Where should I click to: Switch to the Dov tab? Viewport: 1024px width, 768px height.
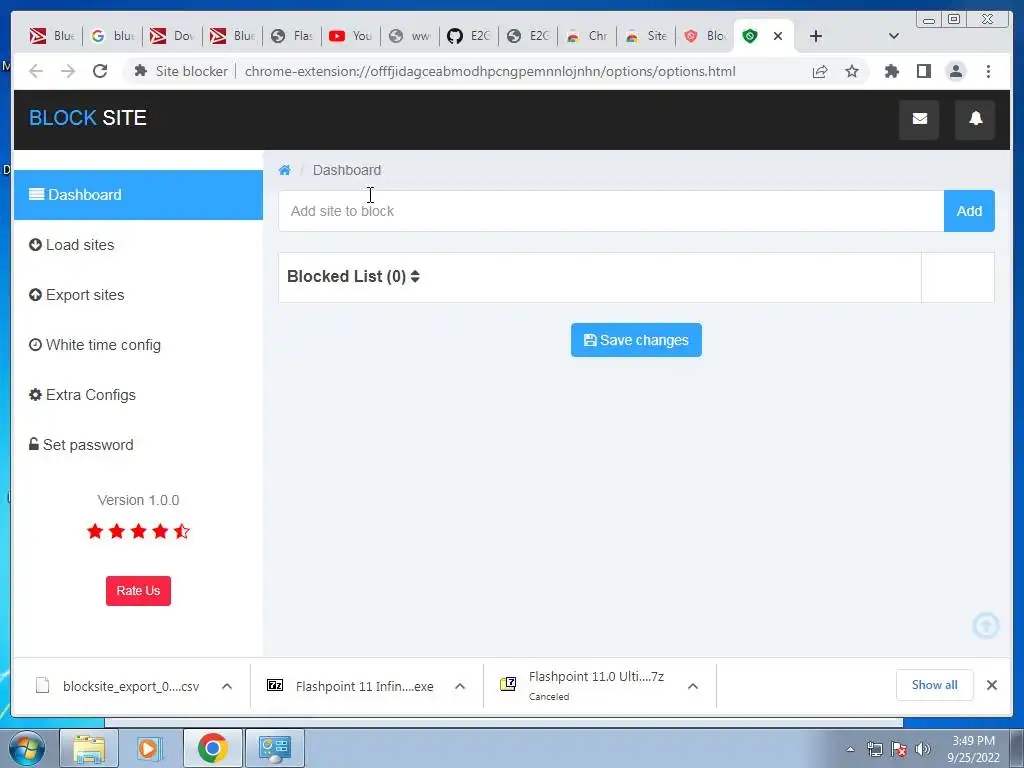tap(172, 36)
